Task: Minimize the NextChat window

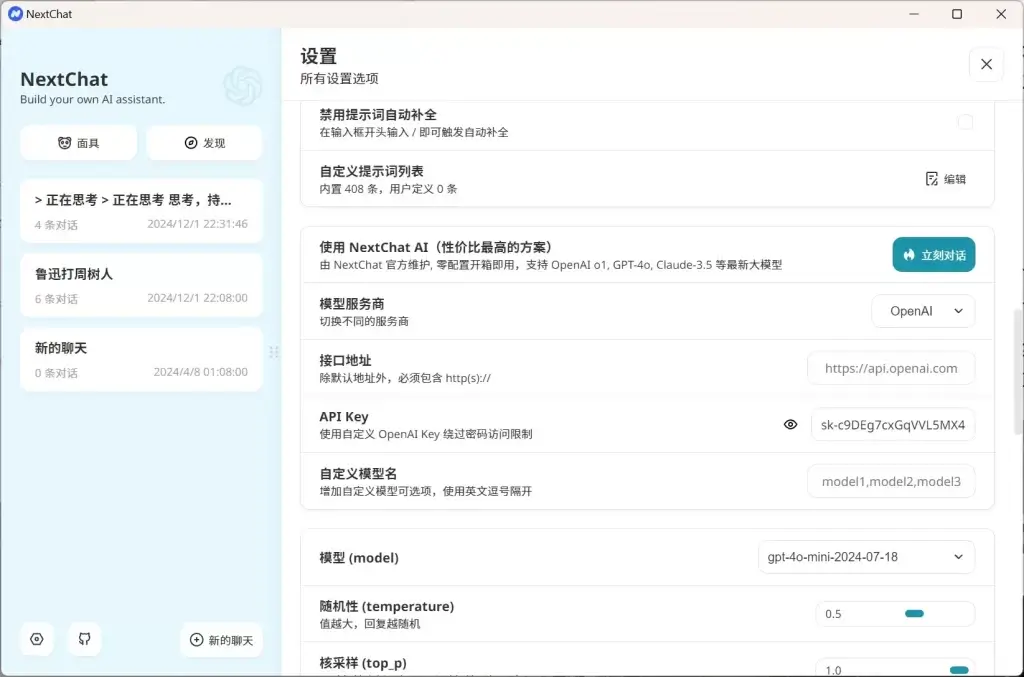Action: coord(914,14)
